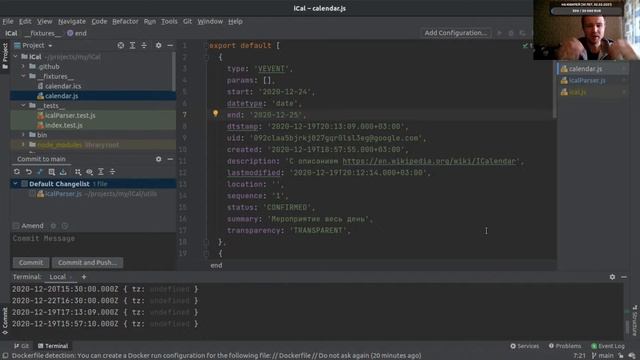Image resolution: width=640 pixels, height=360 pixels.
Task: Click Rollback icon in Commit toolbar
Action: click(x=29, y=172)
